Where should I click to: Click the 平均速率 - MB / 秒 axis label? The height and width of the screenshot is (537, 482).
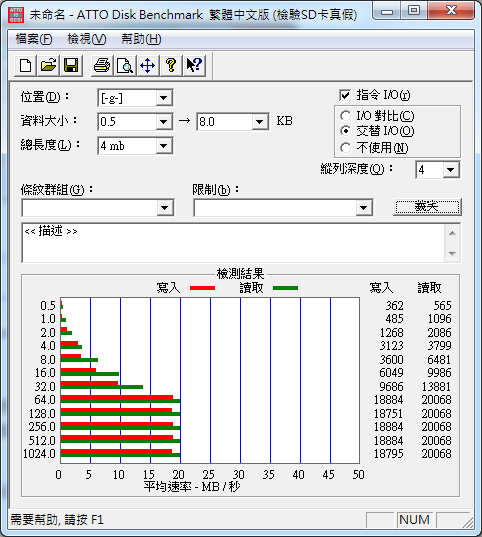[192, 486]
